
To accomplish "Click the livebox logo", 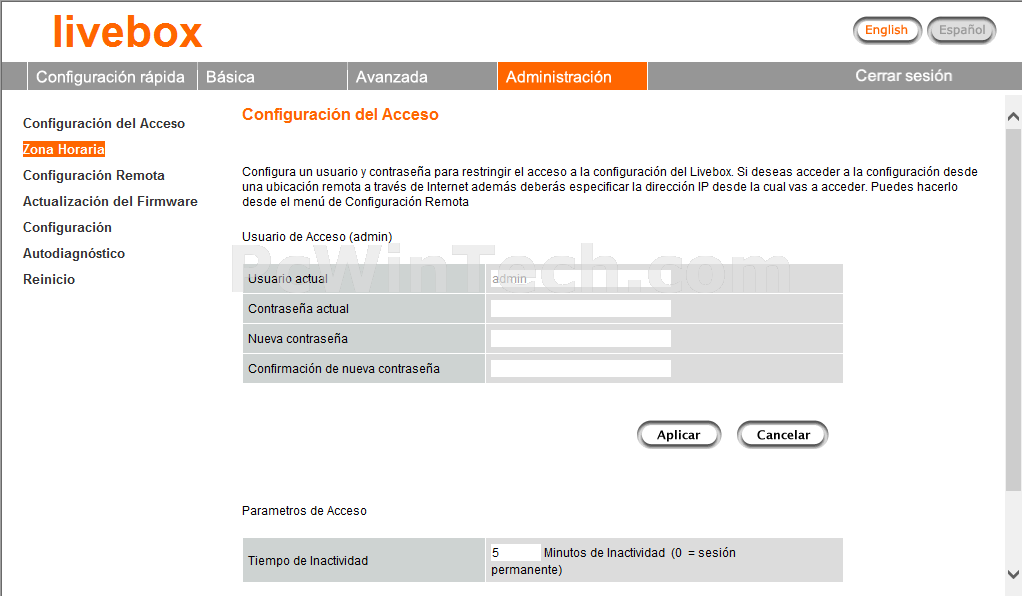I will click(x=128, y=33).
